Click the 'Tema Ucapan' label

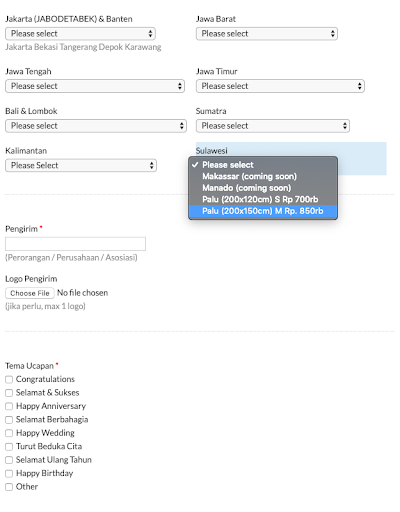29,366
